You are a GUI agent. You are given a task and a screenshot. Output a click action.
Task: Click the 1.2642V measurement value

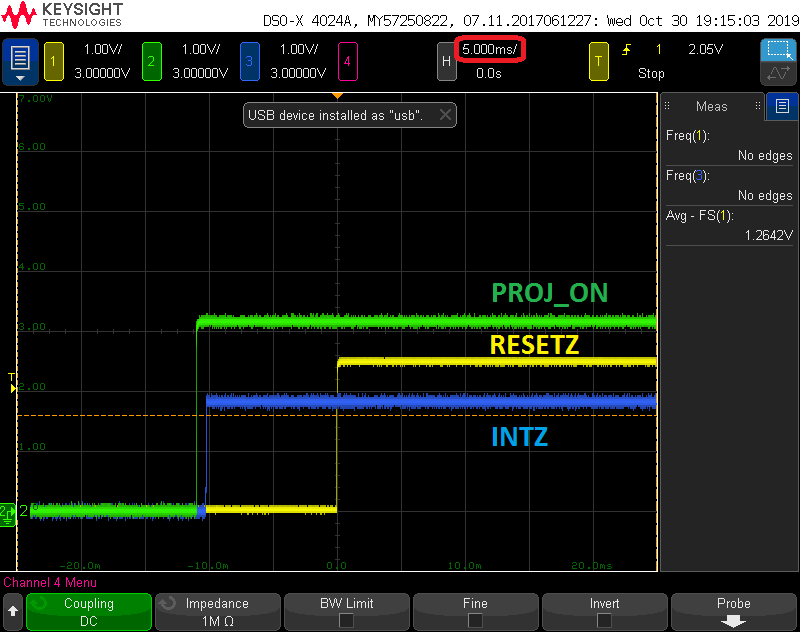769,235
